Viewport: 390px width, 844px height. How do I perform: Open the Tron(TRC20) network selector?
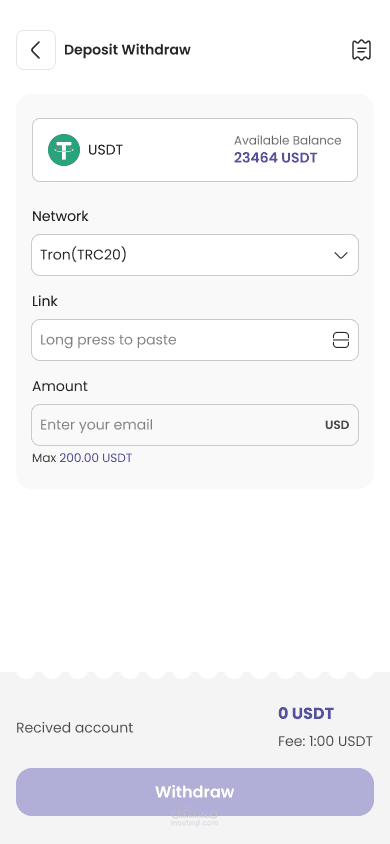click(x=195, y=255)
